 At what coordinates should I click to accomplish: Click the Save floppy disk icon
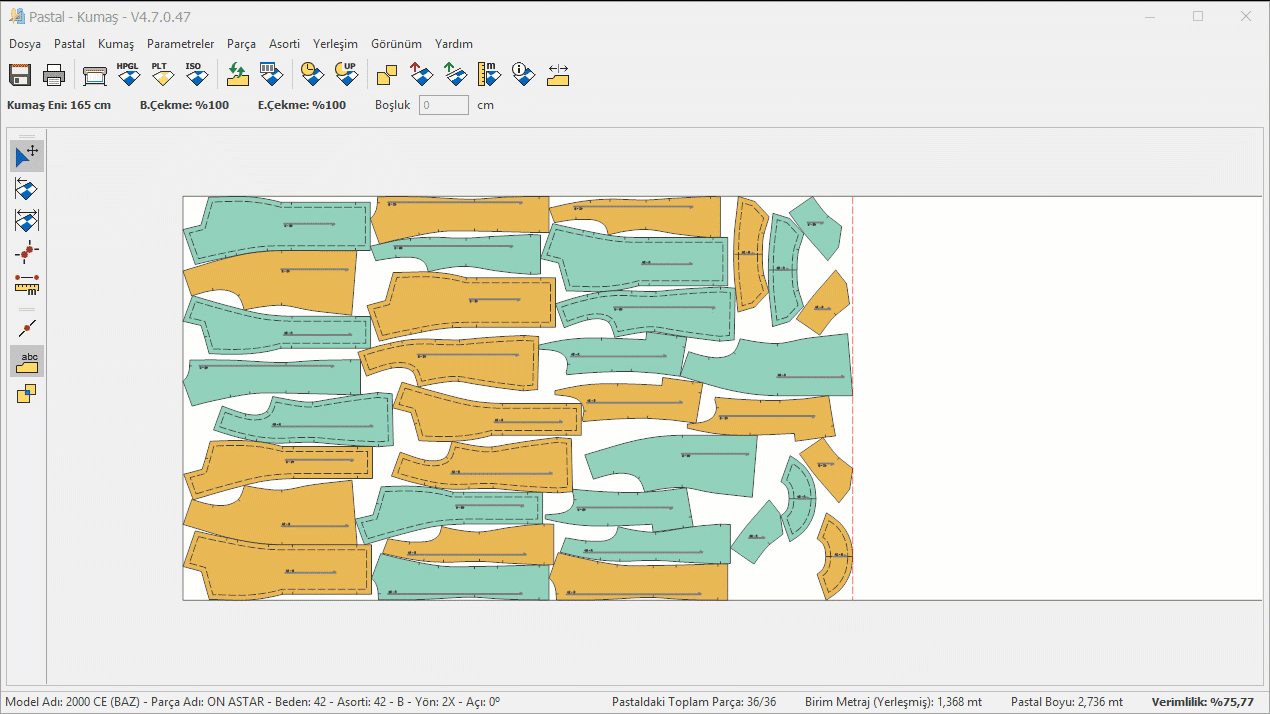tap(20, 74)
